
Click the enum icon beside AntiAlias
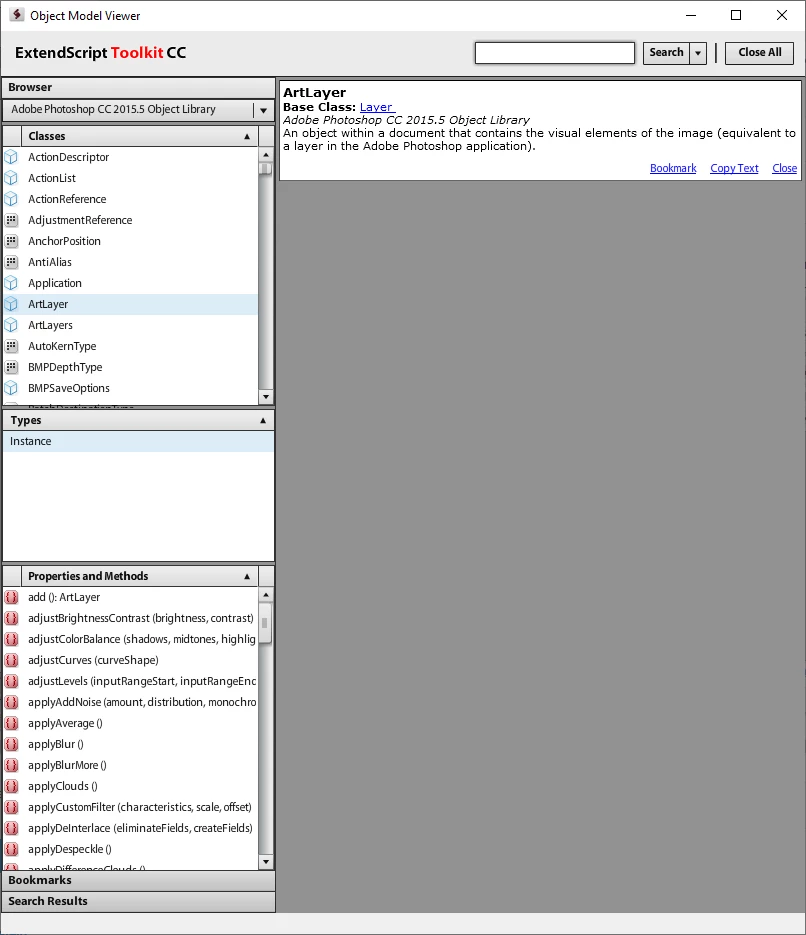click(11, 262)
